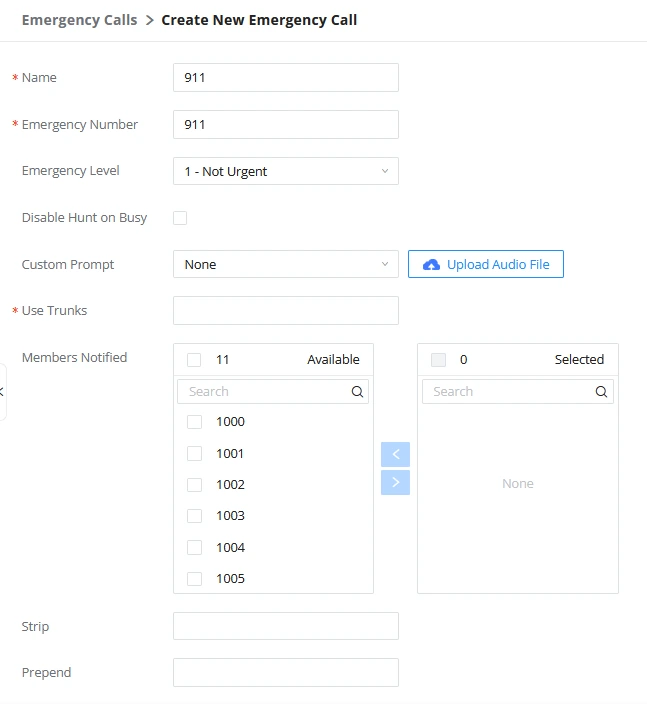Click the Custom Prompt dropdown chevron
The height and width of the screenshot is (704, 647).
click(385, 264)
